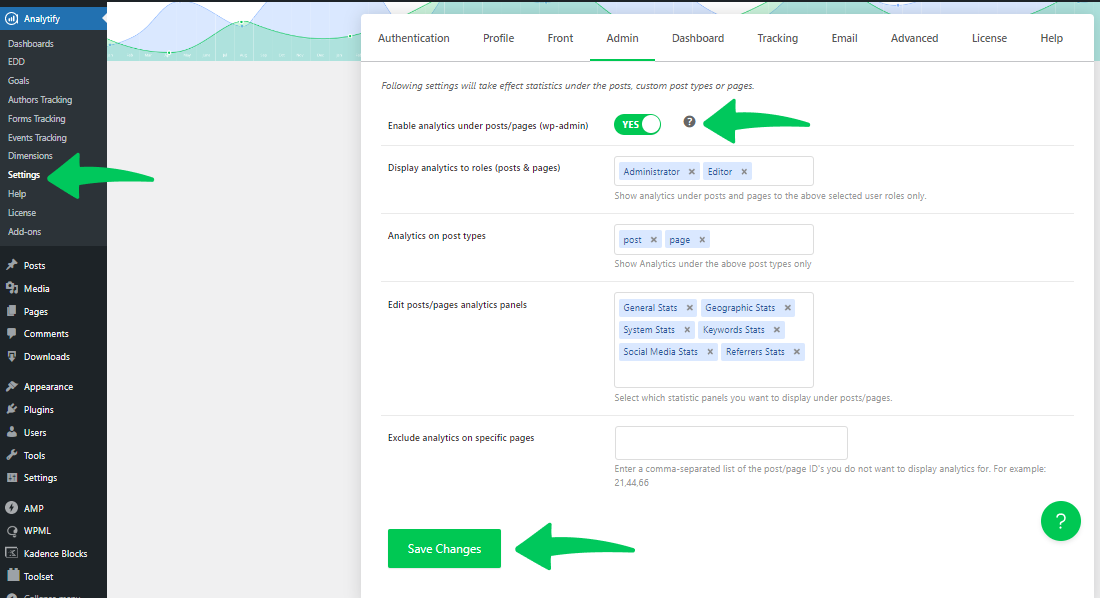Click the Kadence Blocks icon

(11, 553)
